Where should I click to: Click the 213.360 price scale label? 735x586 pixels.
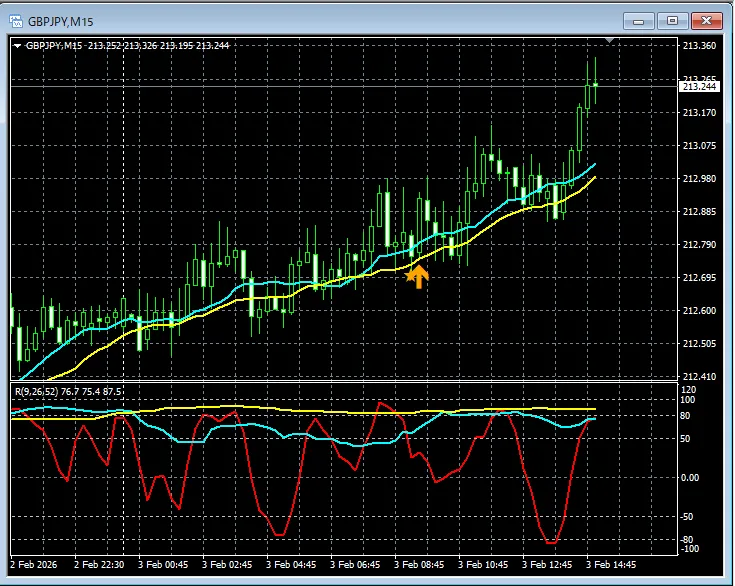[x=699, y=46]
